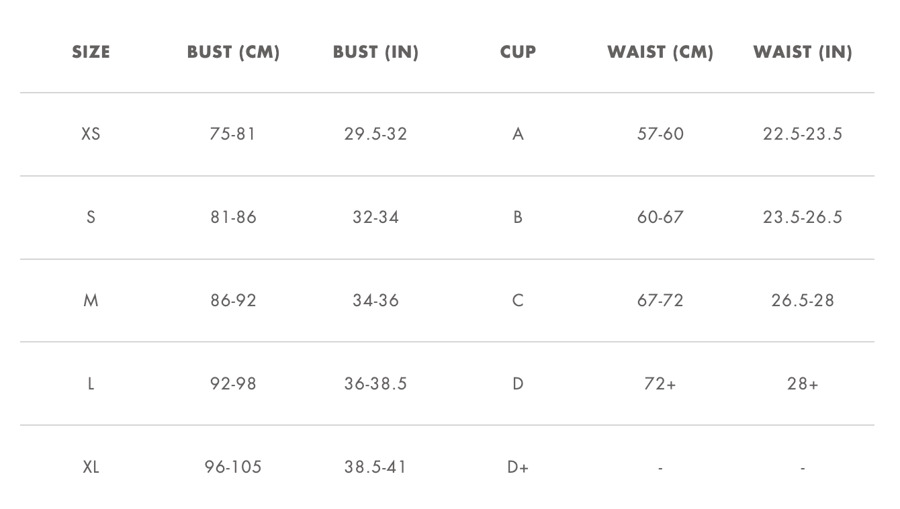This screenshot has height=509, width=900.
Task: Click the 26.5-28 waist inches cell
Action: (802, 300)
